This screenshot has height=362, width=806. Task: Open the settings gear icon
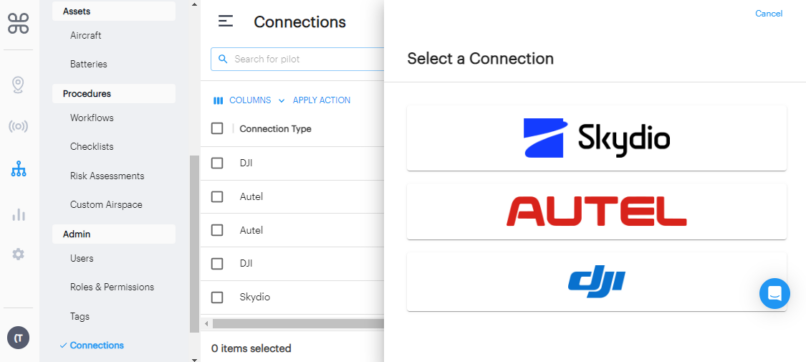[x=18, y=254]
